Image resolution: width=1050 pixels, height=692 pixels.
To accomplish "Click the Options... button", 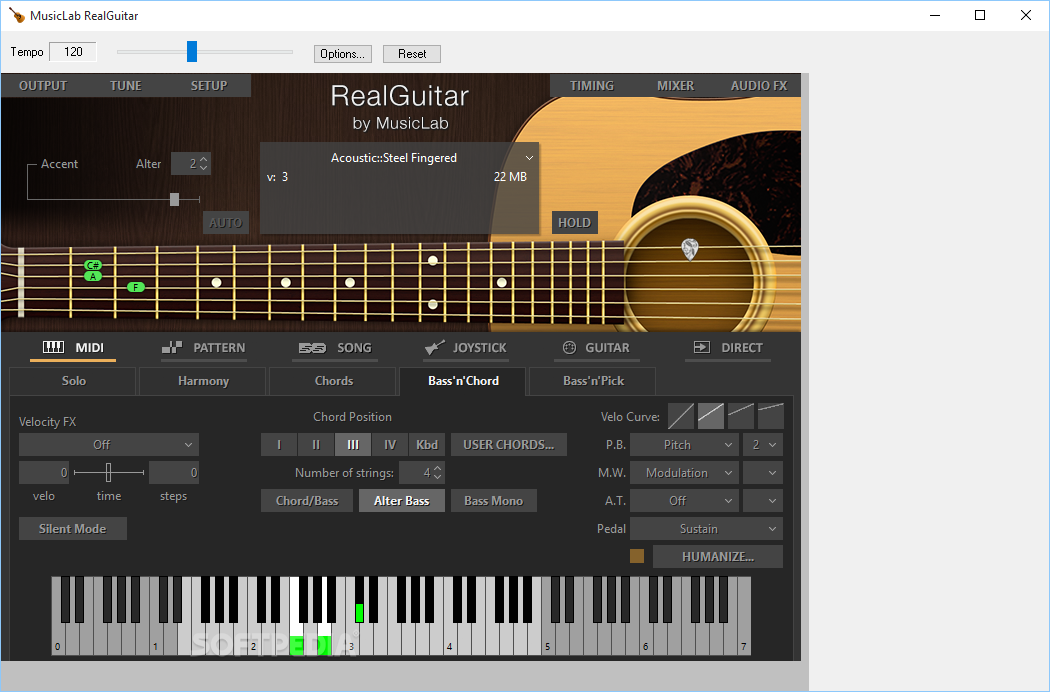I will pos(342,54).
